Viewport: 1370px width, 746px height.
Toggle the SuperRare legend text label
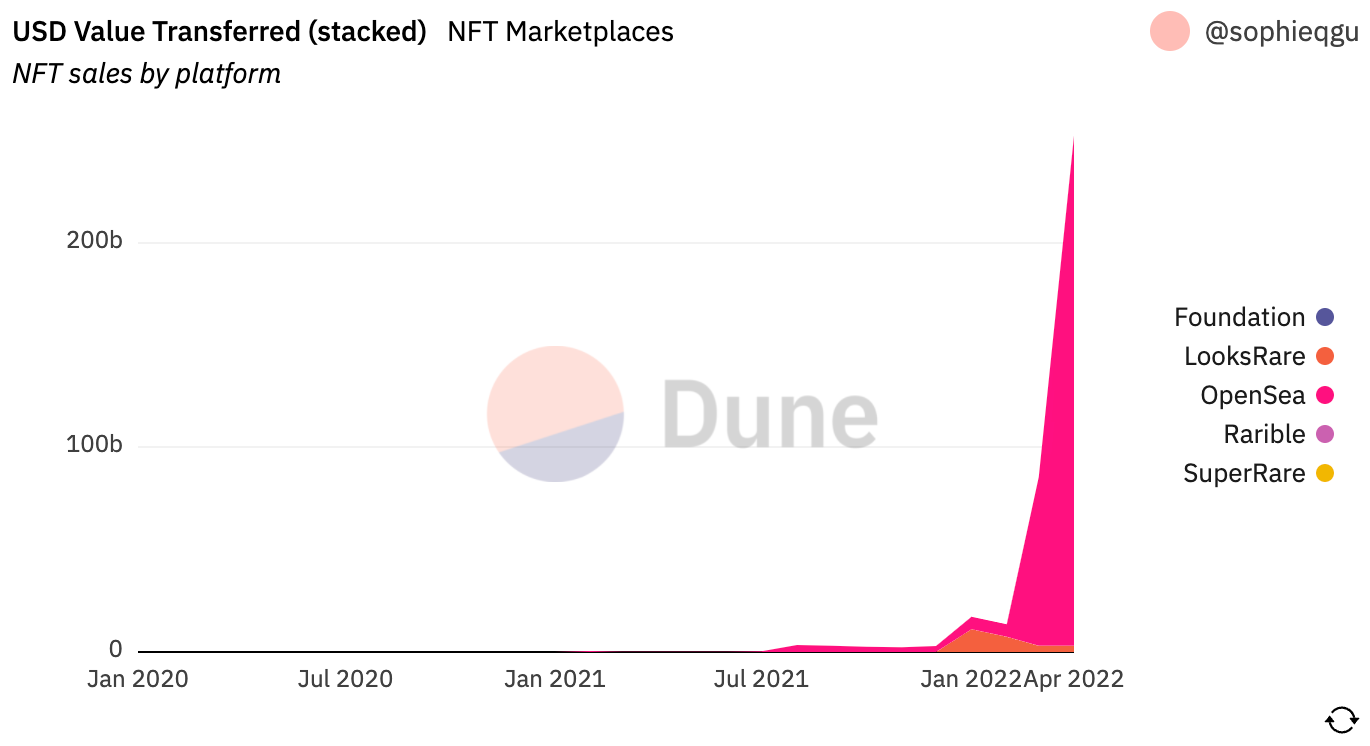click(x=1244, y=473)
